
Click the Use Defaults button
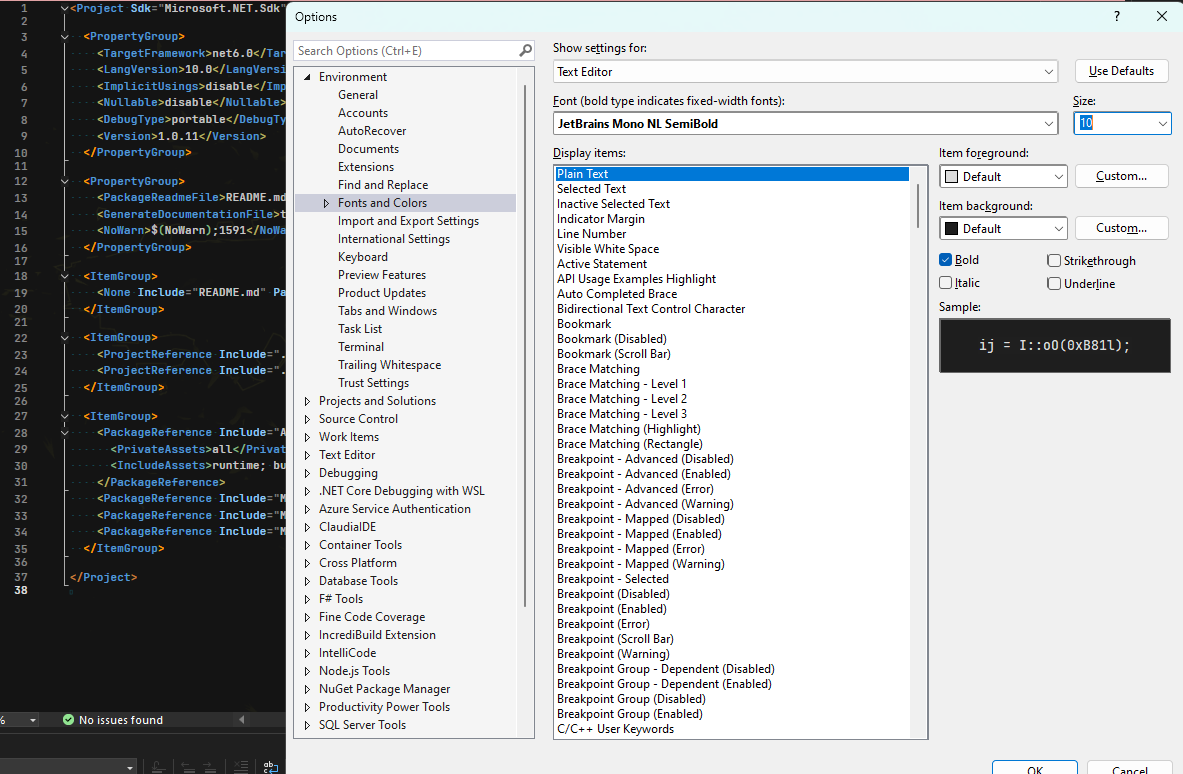pyautogui.click(x=1121, y=71)
